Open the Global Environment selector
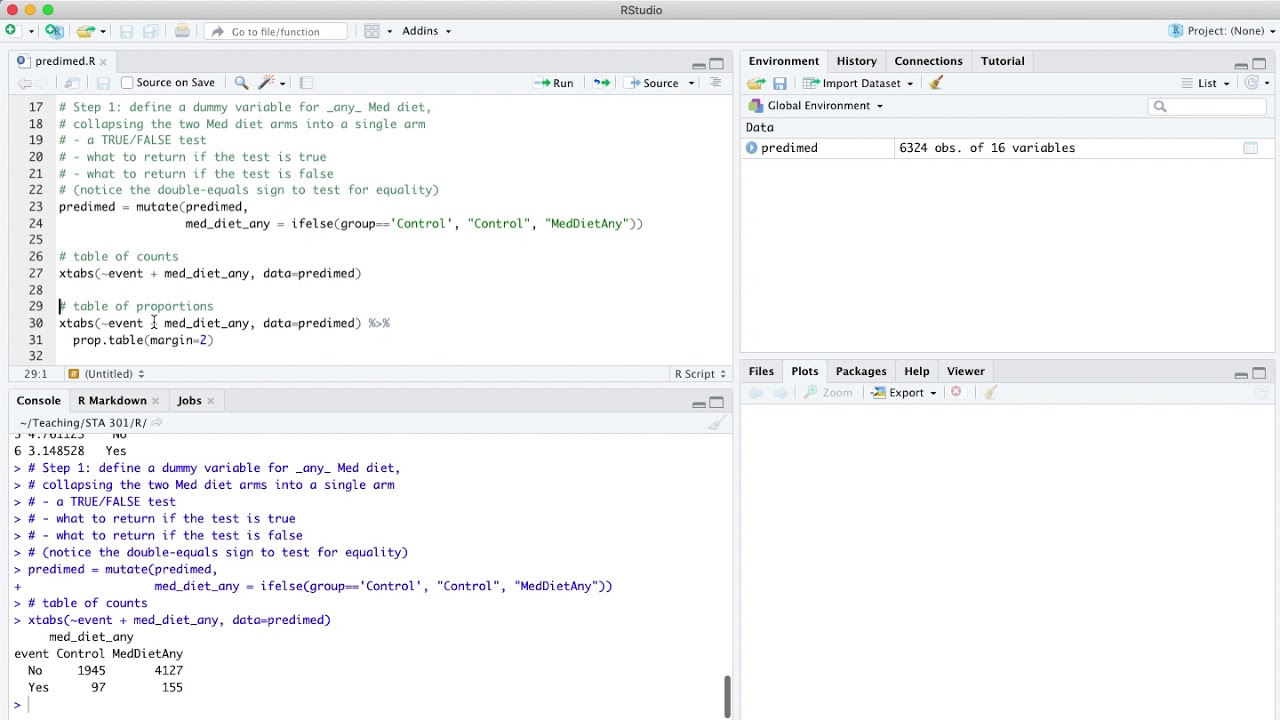The width and height of the screenshot is (1280, 720). pyautogui.click(x=817, y=106)
